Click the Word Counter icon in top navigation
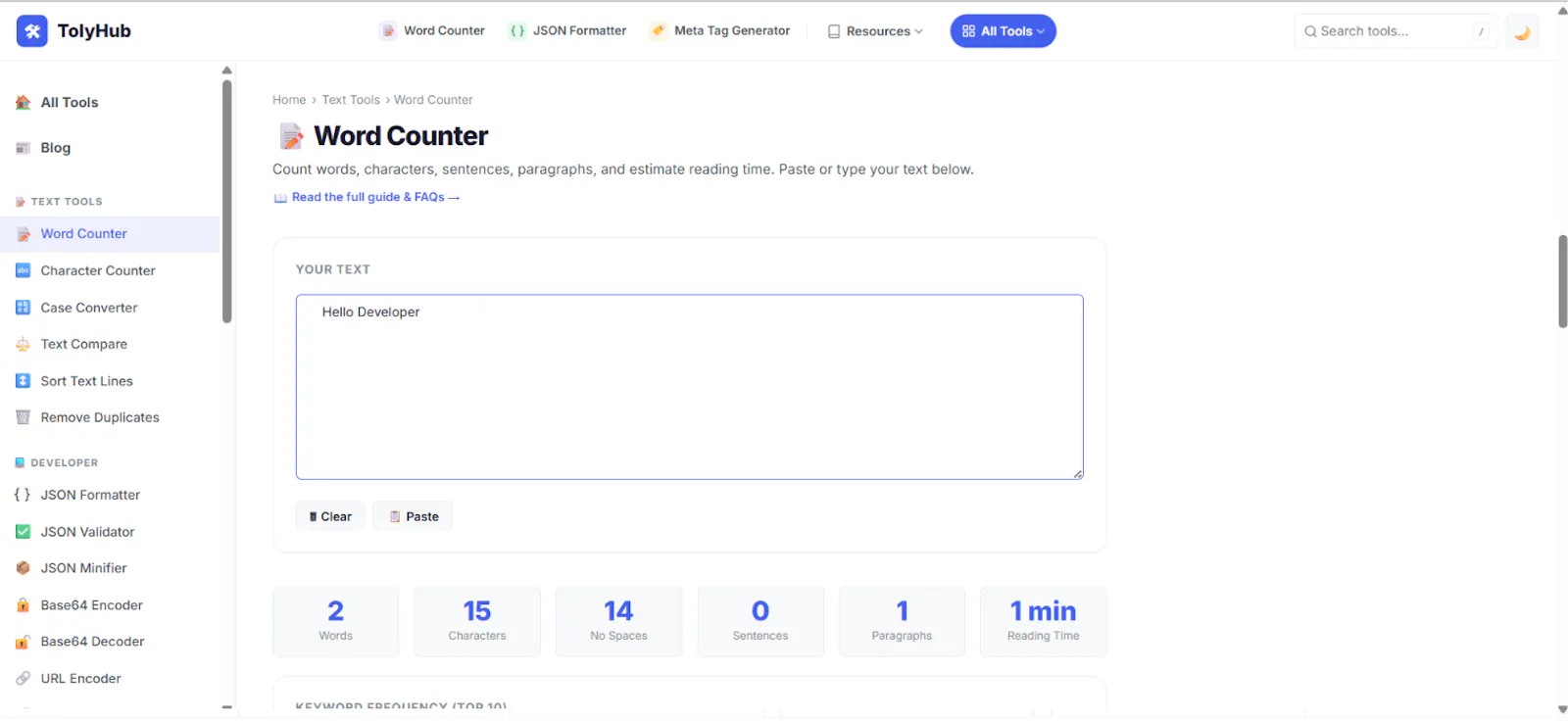 (x=388, y=31)
